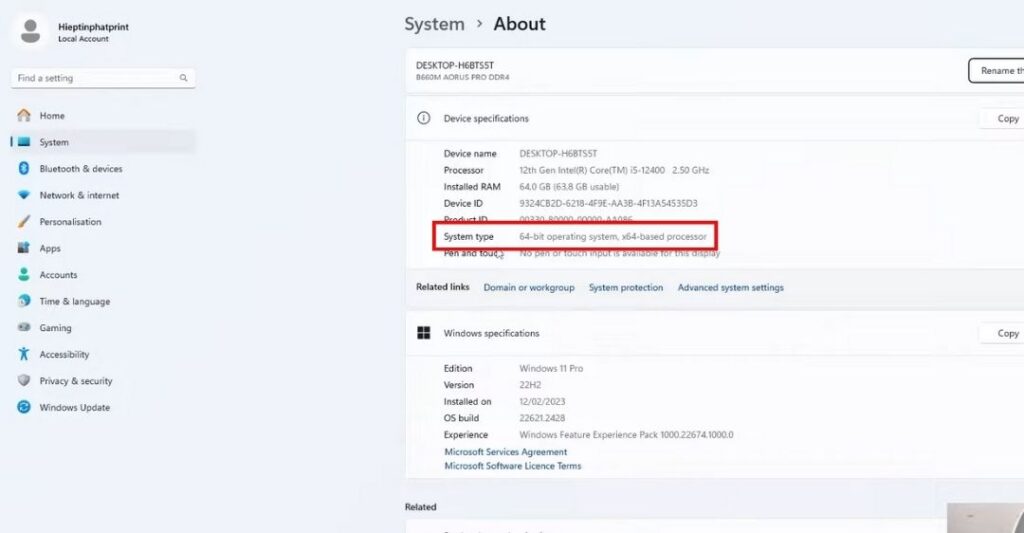Click the Domain or workgroup link

point(529,288)
